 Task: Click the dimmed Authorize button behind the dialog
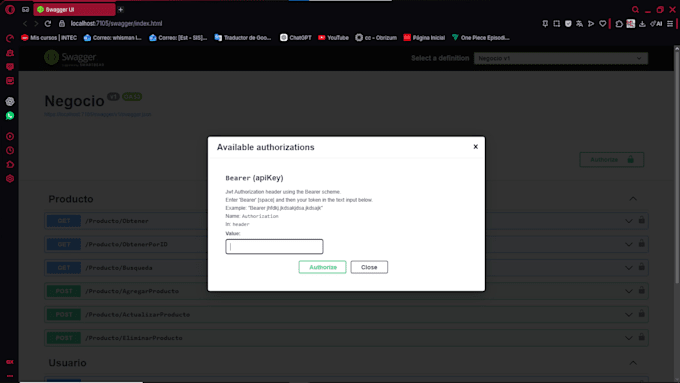(x=612, y=160)
